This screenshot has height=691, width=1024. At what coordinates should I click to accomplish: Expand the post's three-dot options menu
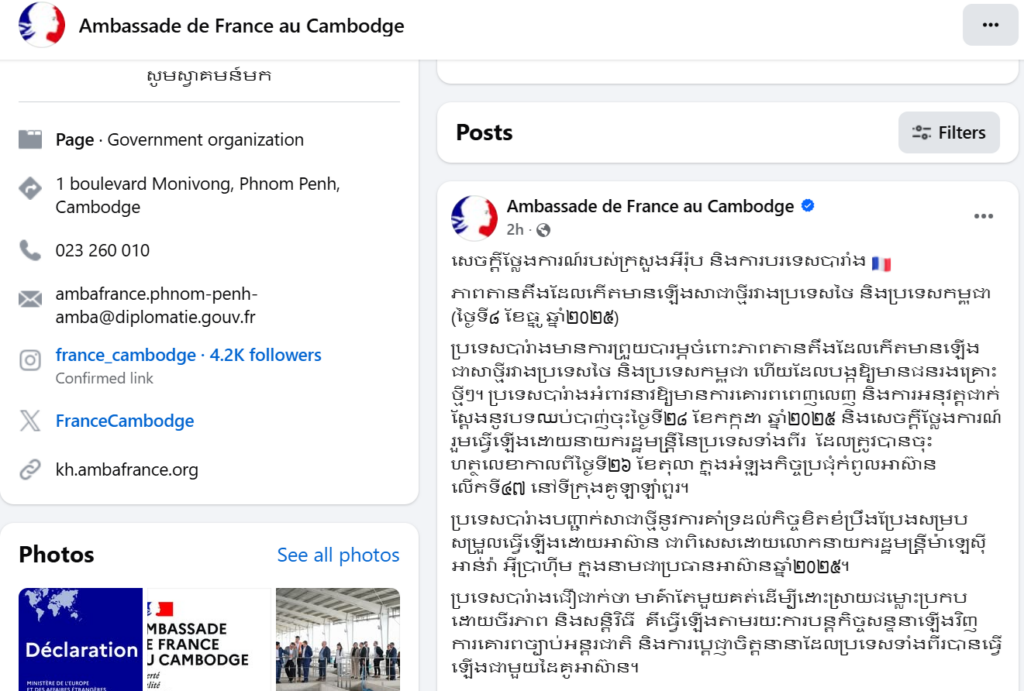983,216
